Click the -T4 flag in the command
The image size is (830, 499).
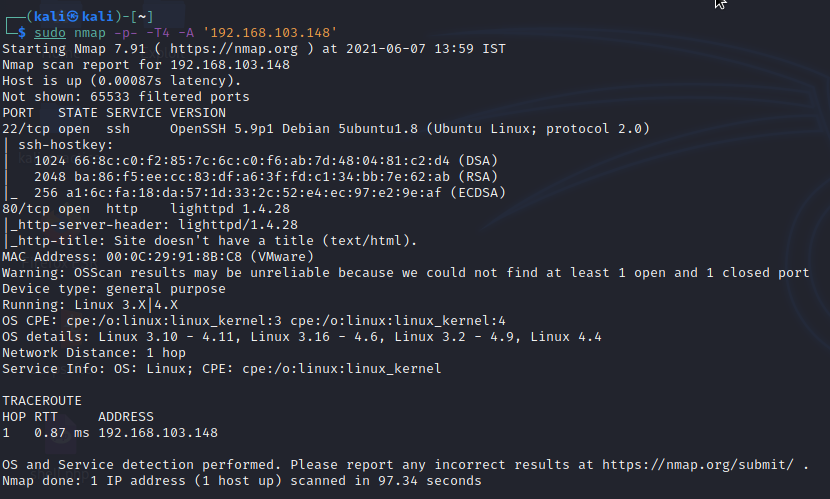[158, 33]
